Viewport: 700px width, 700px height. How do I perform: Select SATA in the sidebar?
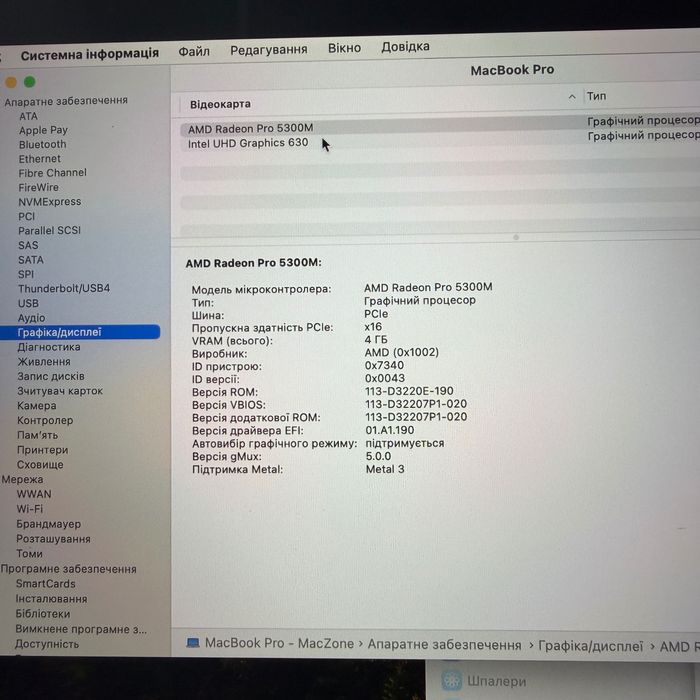[31, 260]
